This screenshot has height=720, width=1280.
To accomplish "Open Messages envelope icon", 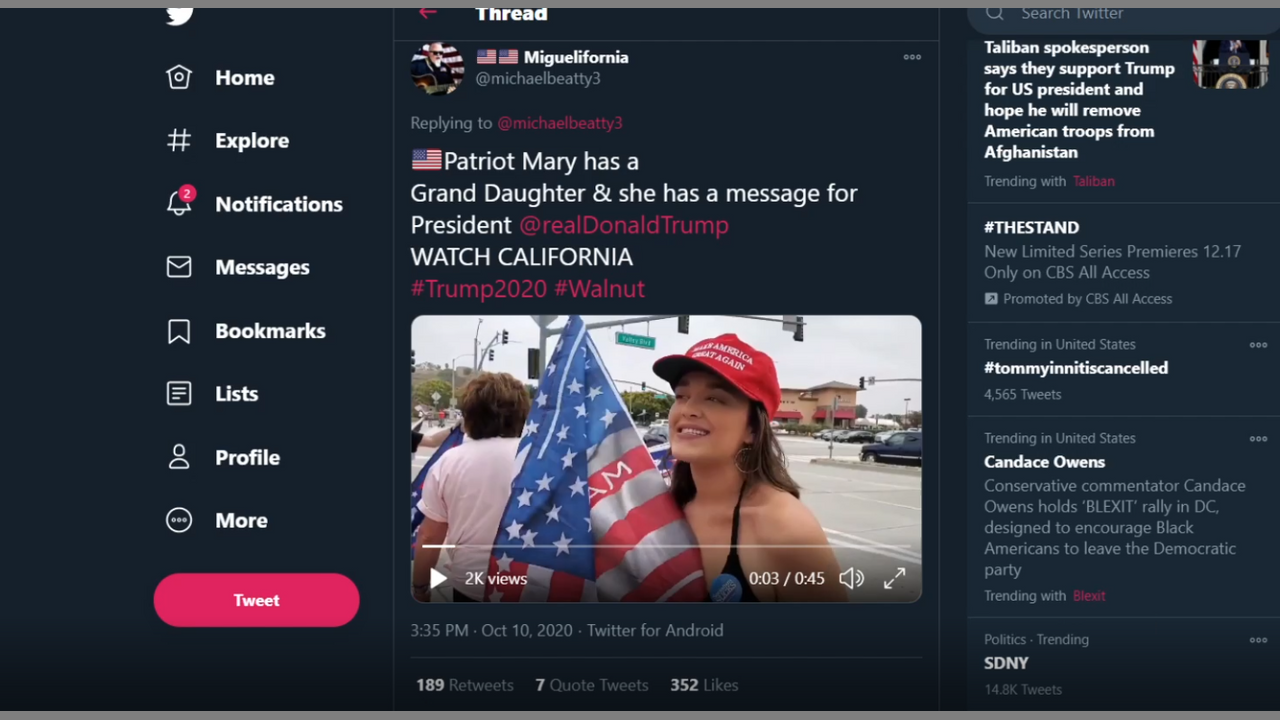I will (179, 267).
